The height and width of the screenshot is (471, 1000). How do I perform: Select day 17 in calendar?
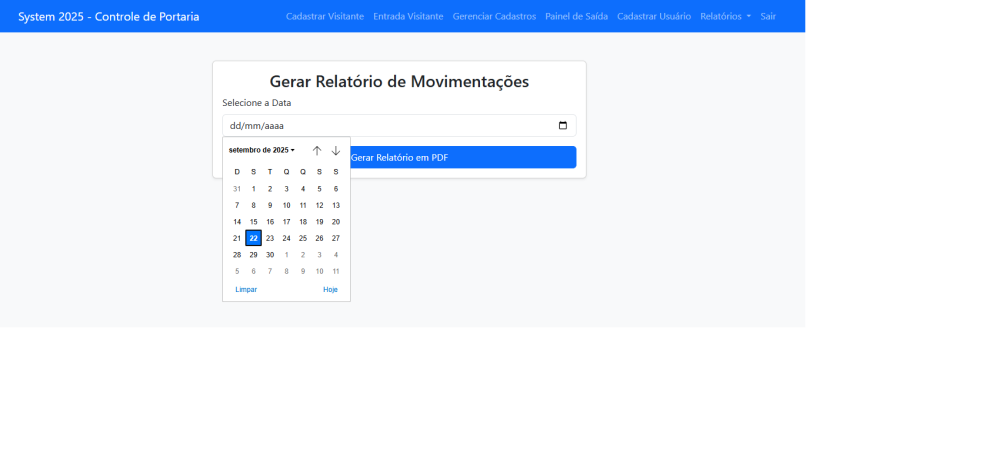tap(286, 222)
